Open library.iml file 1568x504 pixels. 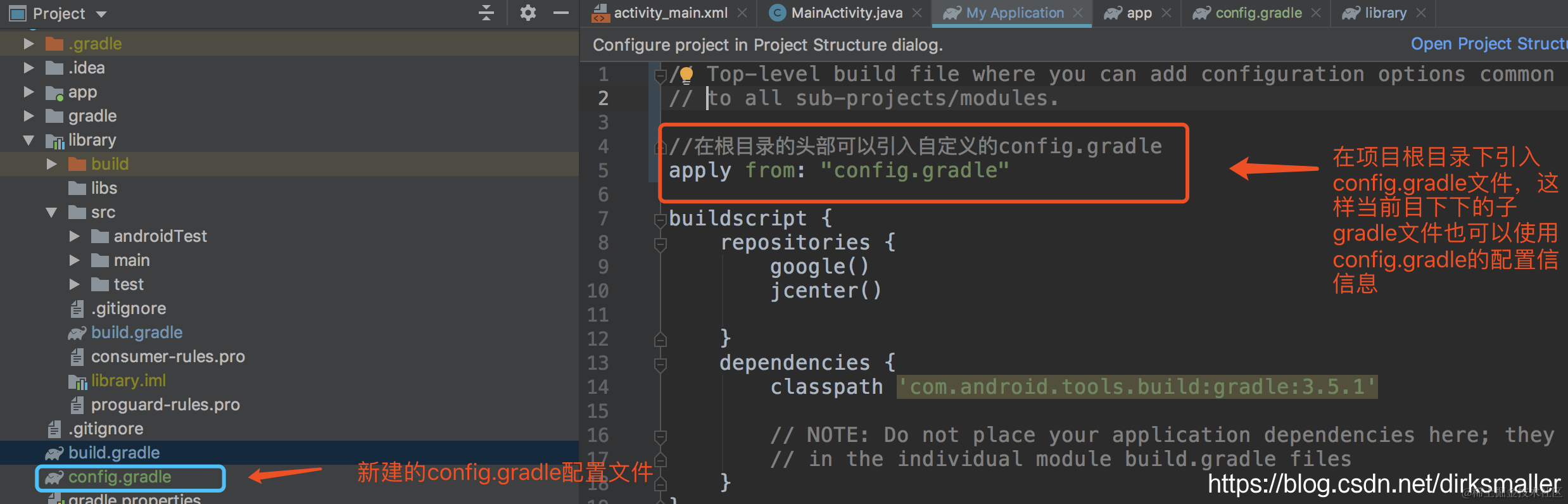pos(129,381)
